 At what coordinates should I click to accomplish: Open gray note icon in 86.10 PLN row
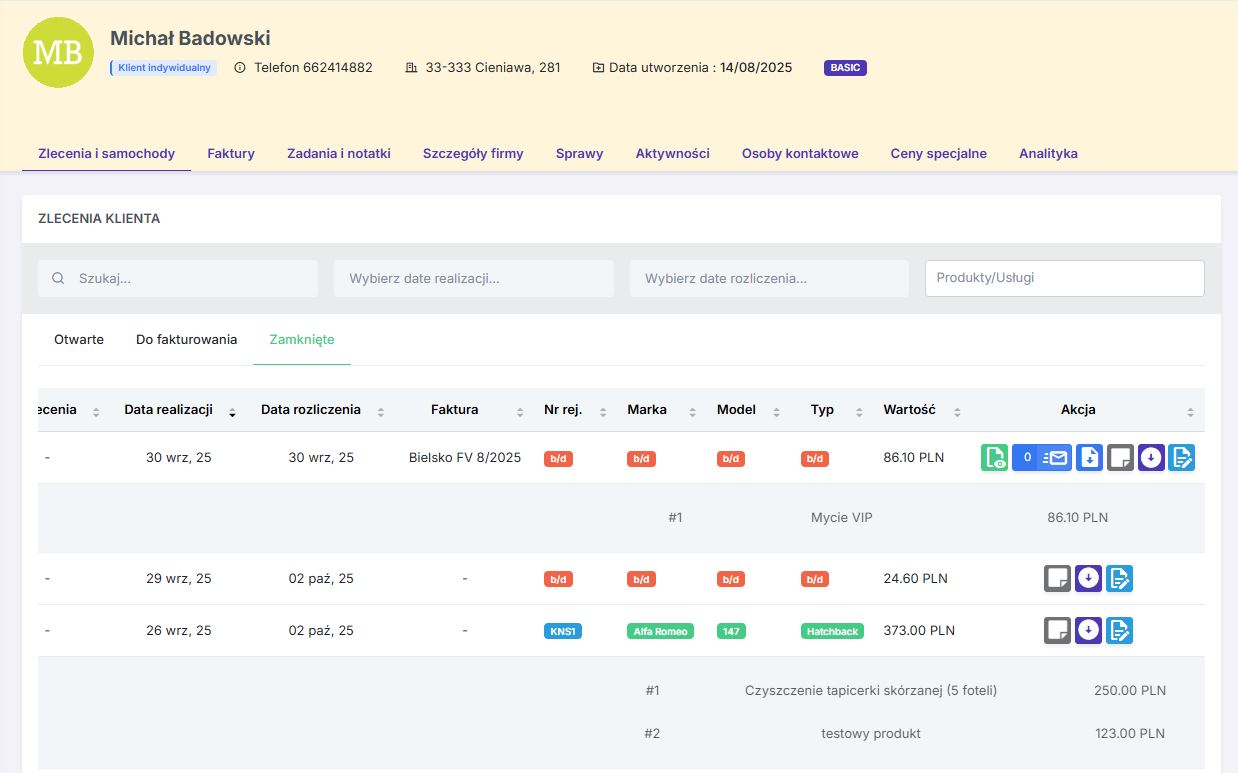coord(1120,458)
